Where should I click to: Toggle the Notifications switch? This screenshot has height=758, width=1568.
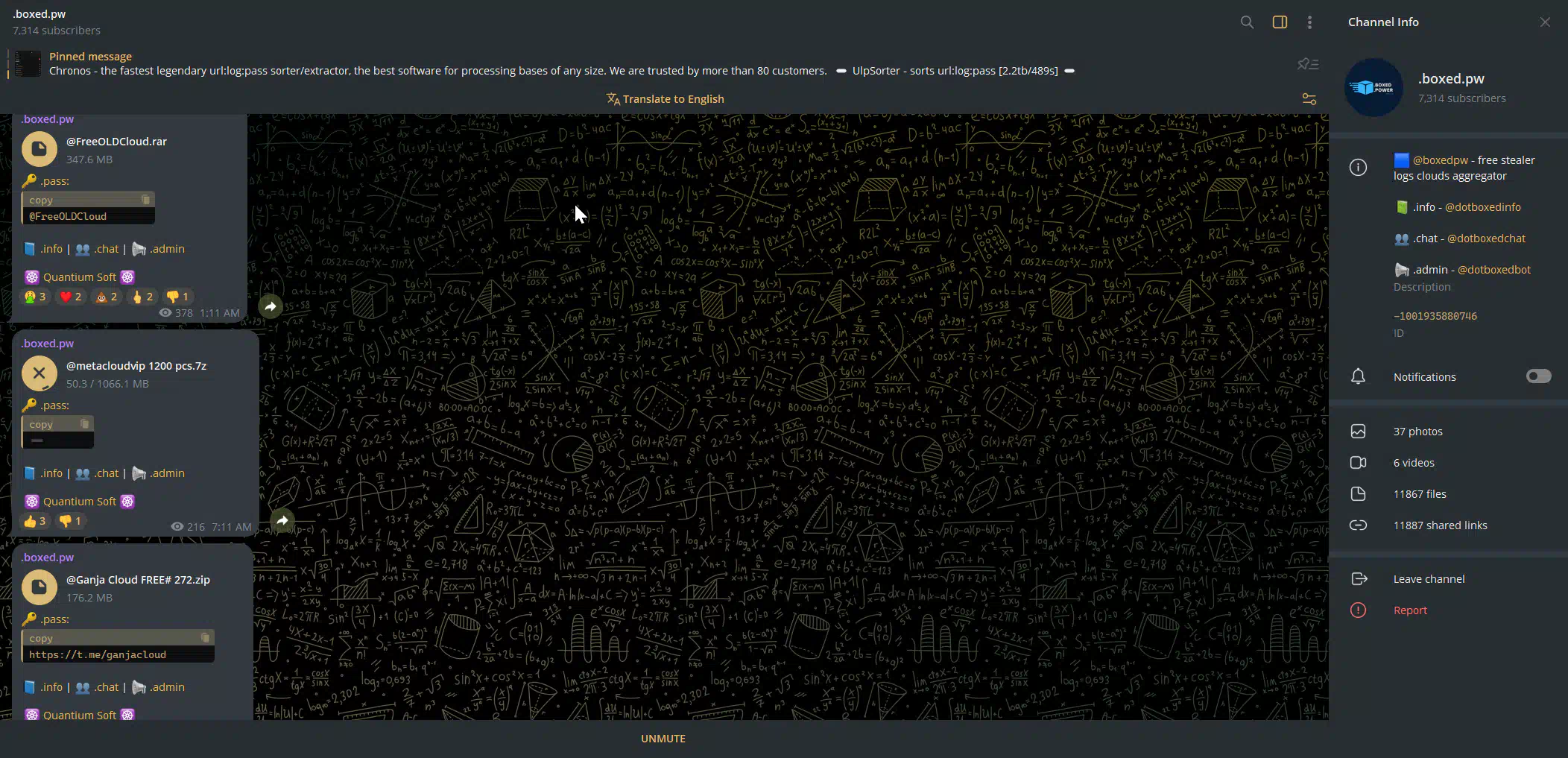1538,376
